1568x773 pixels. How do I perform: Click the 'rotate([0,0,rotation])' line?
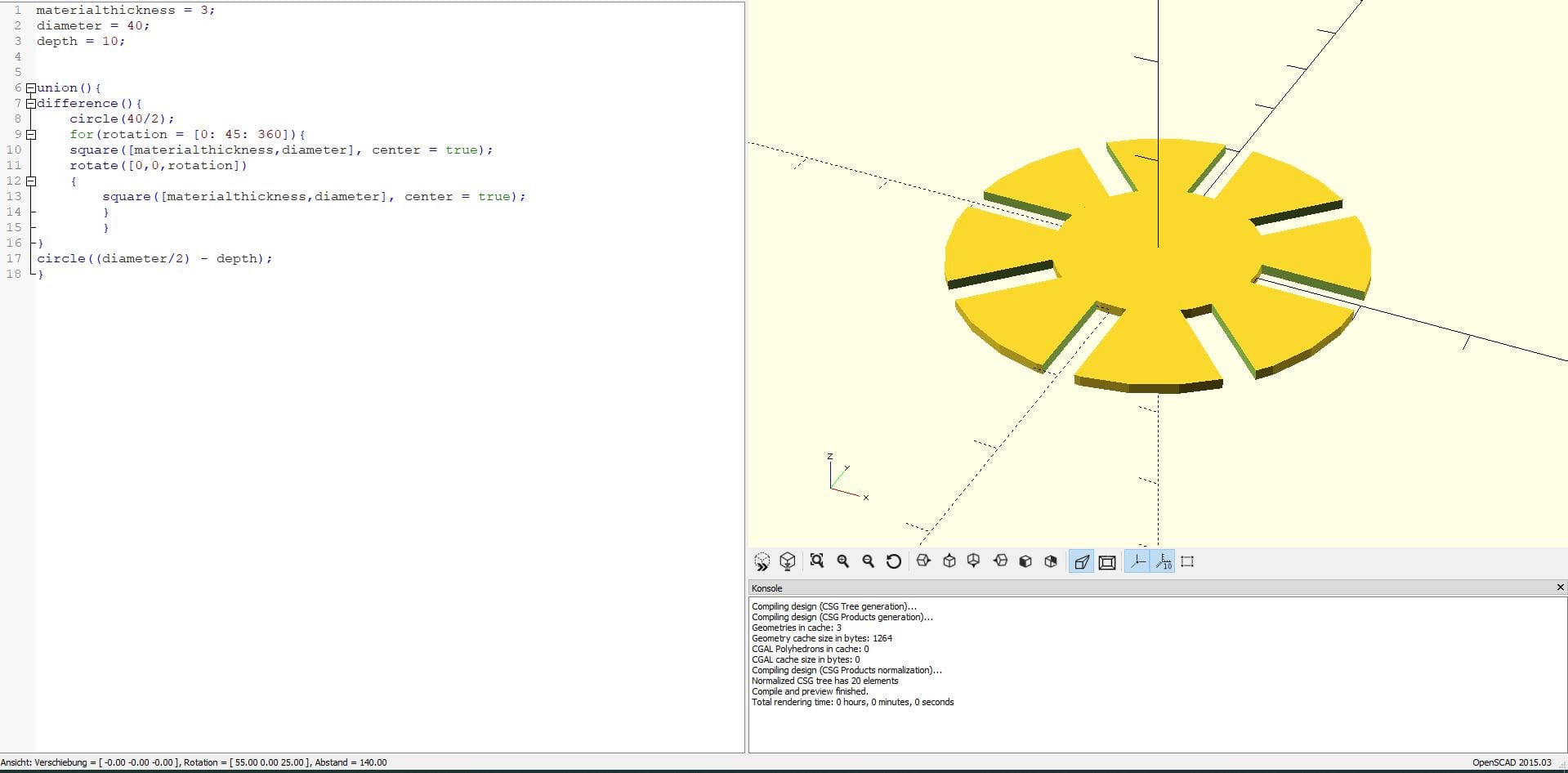coord(159,165)
